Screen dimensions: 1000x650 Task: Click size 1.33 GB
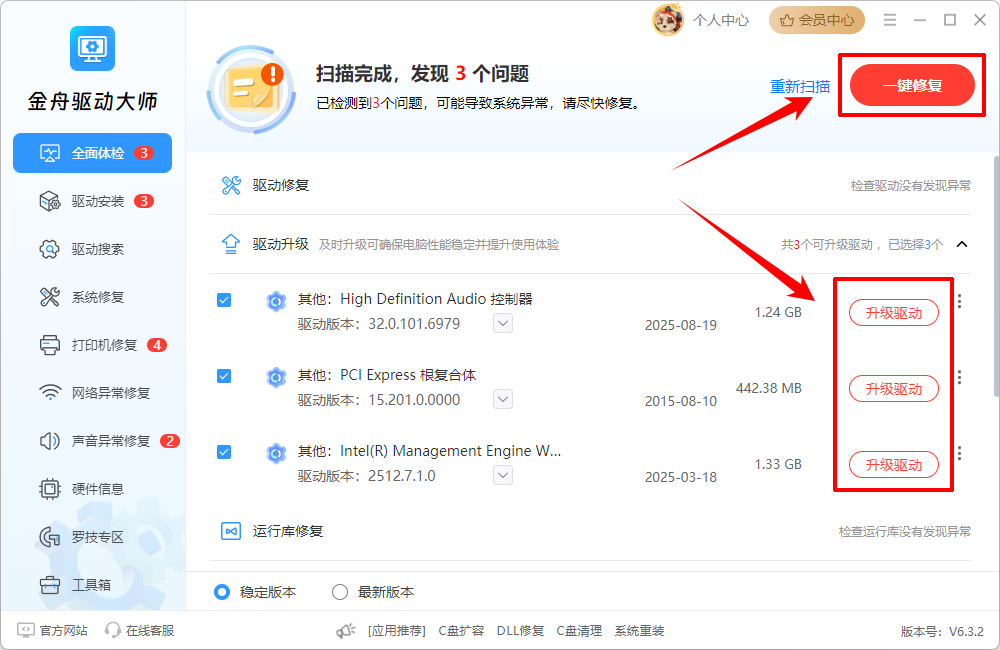[x=778, y=464]
